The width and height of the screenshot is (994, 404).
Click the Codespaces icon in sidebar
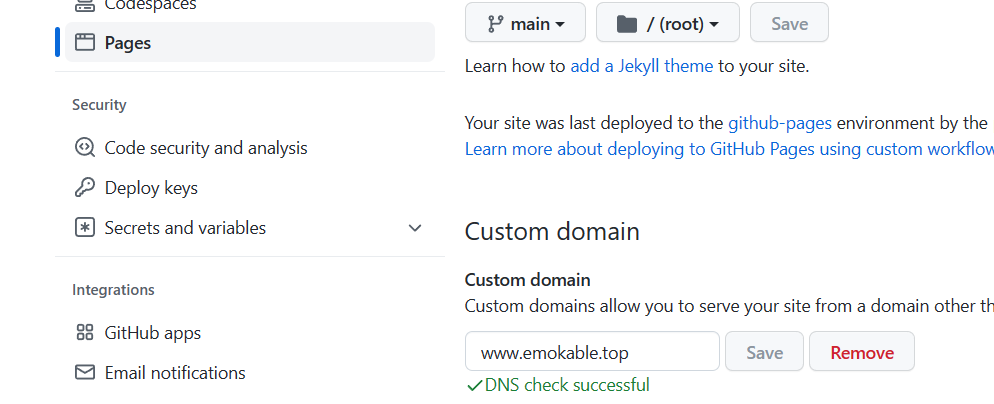coord(85,5)
